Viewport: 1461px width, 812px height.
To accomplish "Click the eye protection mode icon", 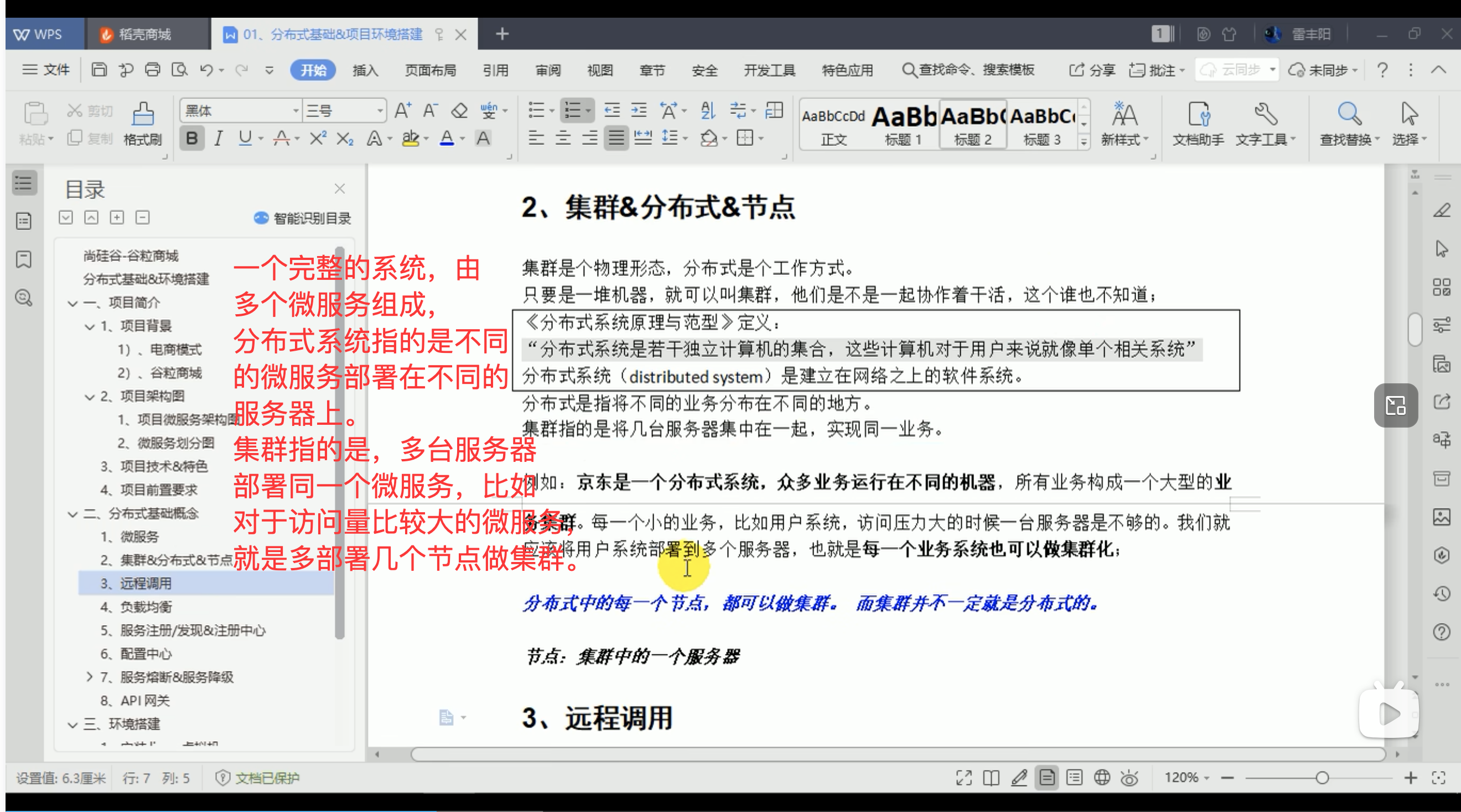I will [x=1129, y=777].
